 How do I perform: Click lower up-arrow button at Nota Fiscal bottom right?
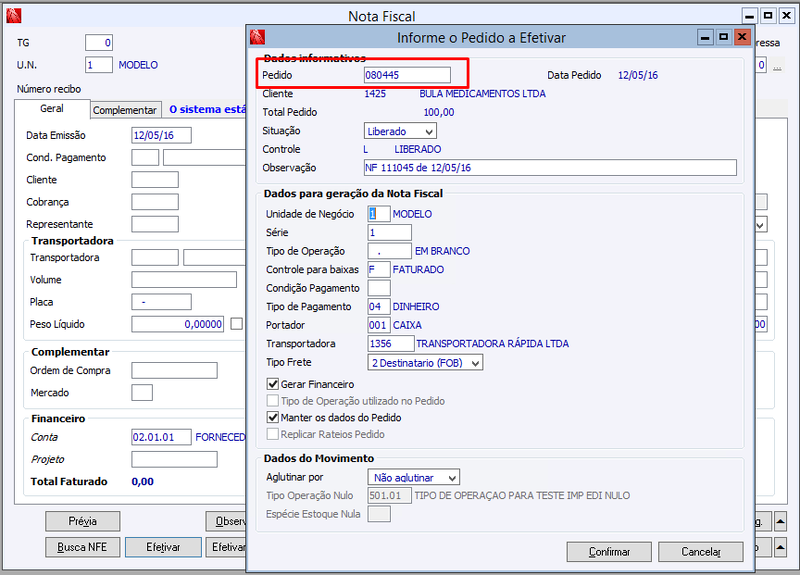pos(780,547)
